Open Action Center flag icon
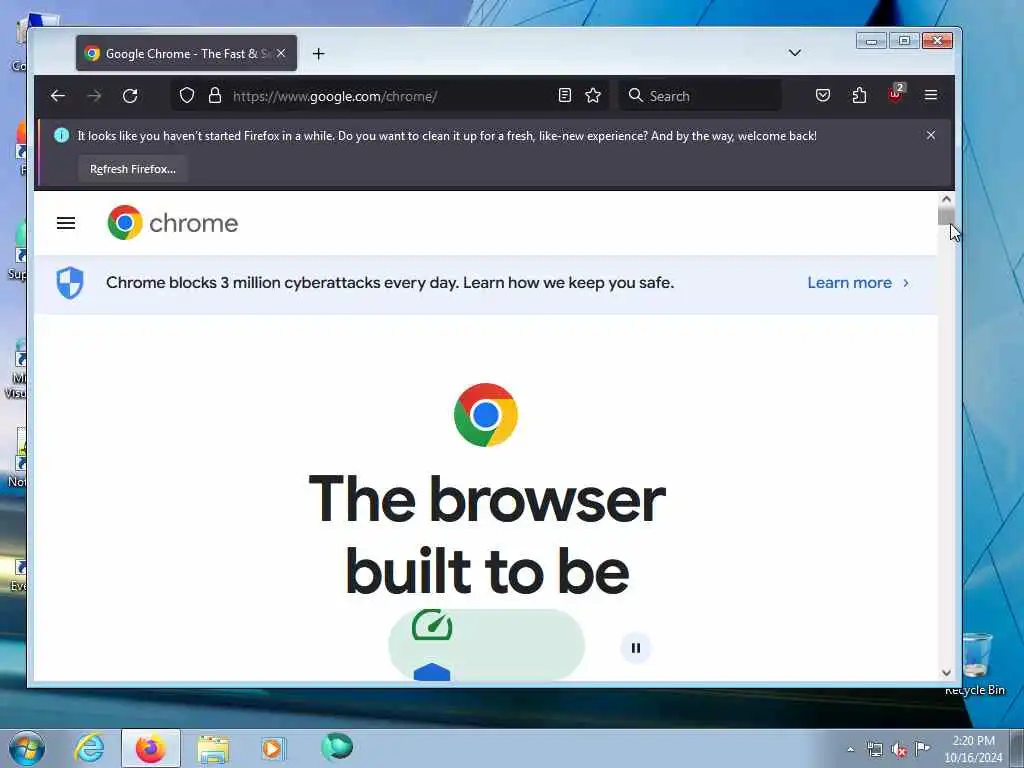 tap(922, 749)
